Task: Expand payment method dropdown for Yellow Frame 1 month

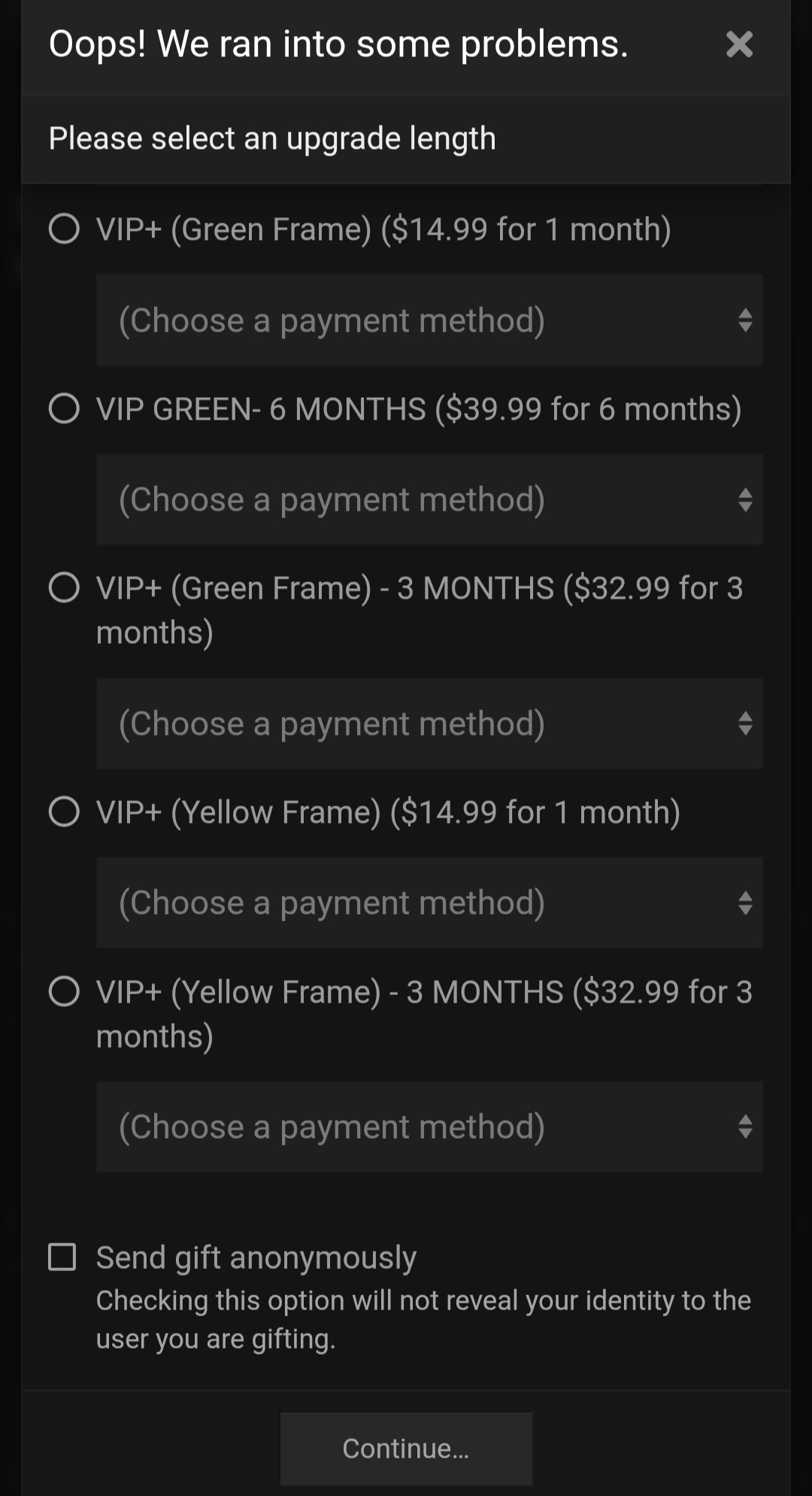Action: pos(429,903)
